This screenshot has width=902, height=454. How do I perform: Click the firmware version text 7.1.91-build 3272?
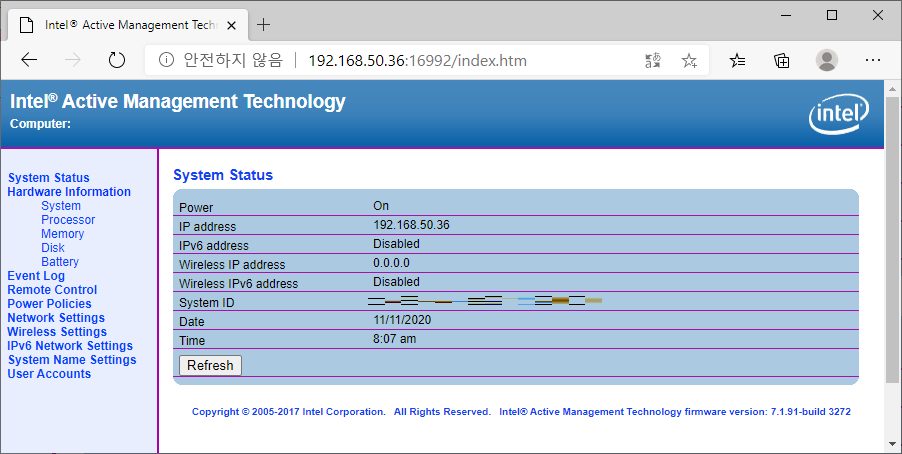coord(811,412)
